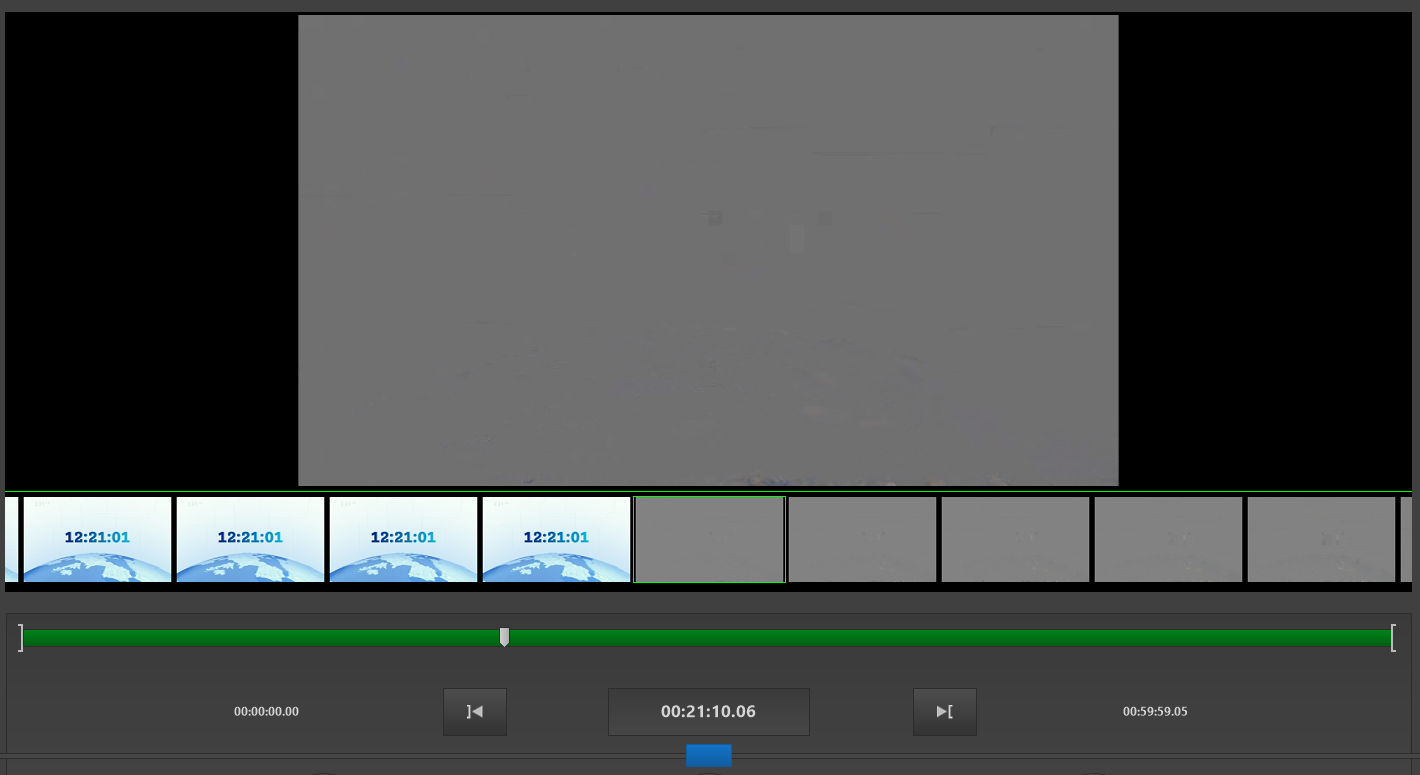Image resolution: width=1420 pixels, height=775 pixels.
Task: Click the start time label 00:00:00.00
Action: pyautogui.click(x=266, y=712)
